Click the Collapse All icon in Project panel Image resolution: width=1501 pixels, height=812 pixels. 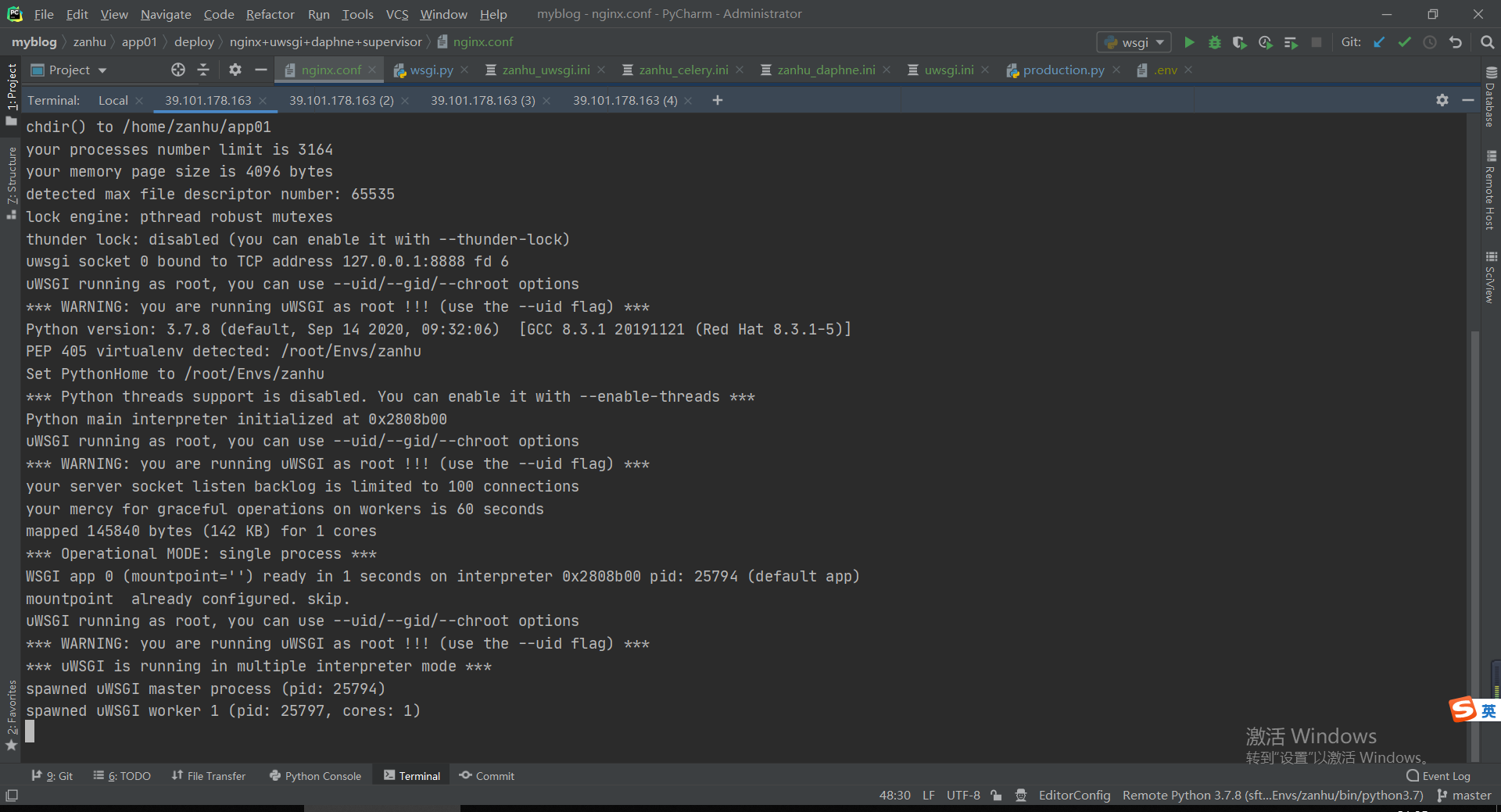203,70
